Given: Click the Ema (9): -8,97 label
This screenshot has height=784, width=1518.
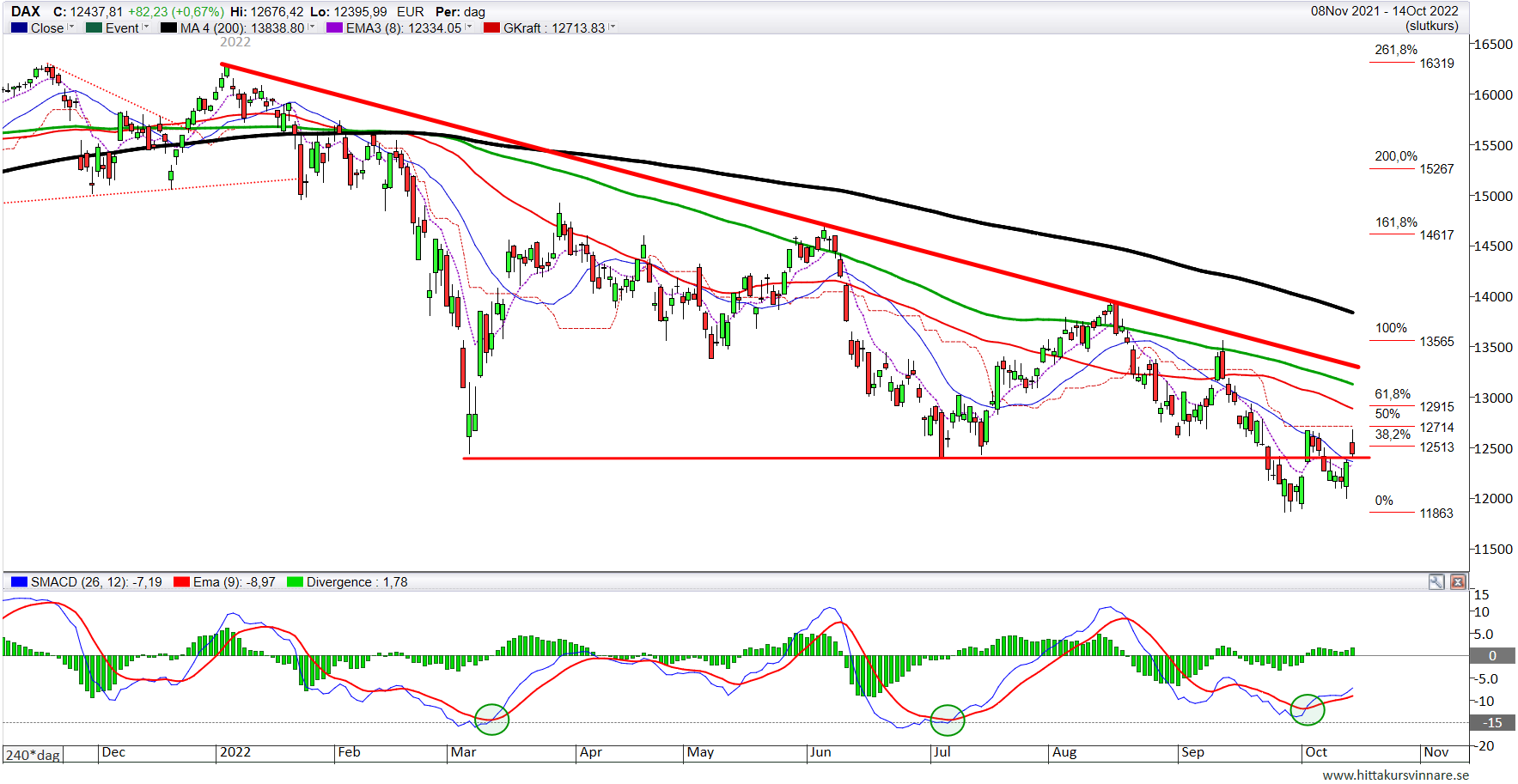Looking at the screenshot, I should coord(235,582).
